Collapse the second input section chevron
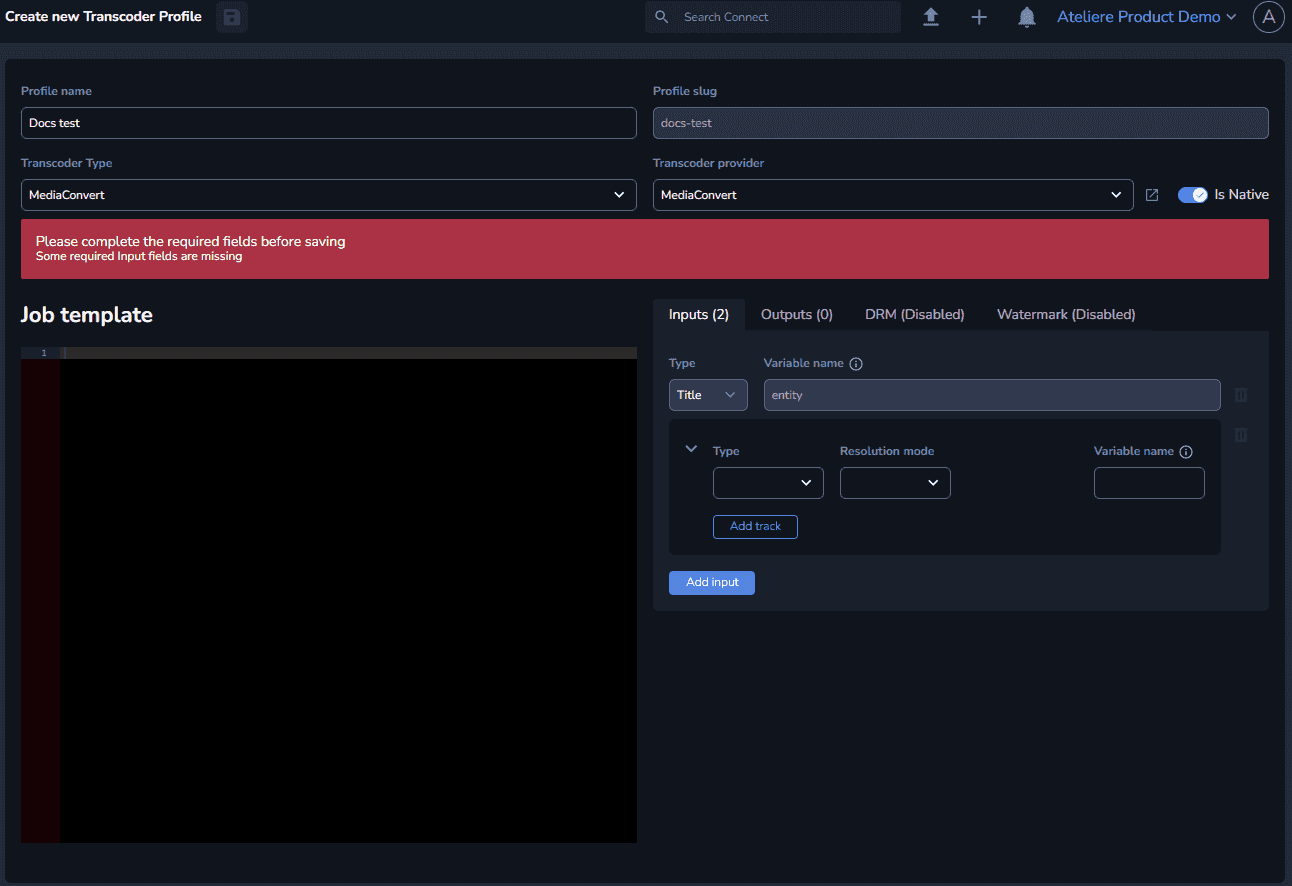The height and width of the screenshot is (886, 1292). [690, 449]
